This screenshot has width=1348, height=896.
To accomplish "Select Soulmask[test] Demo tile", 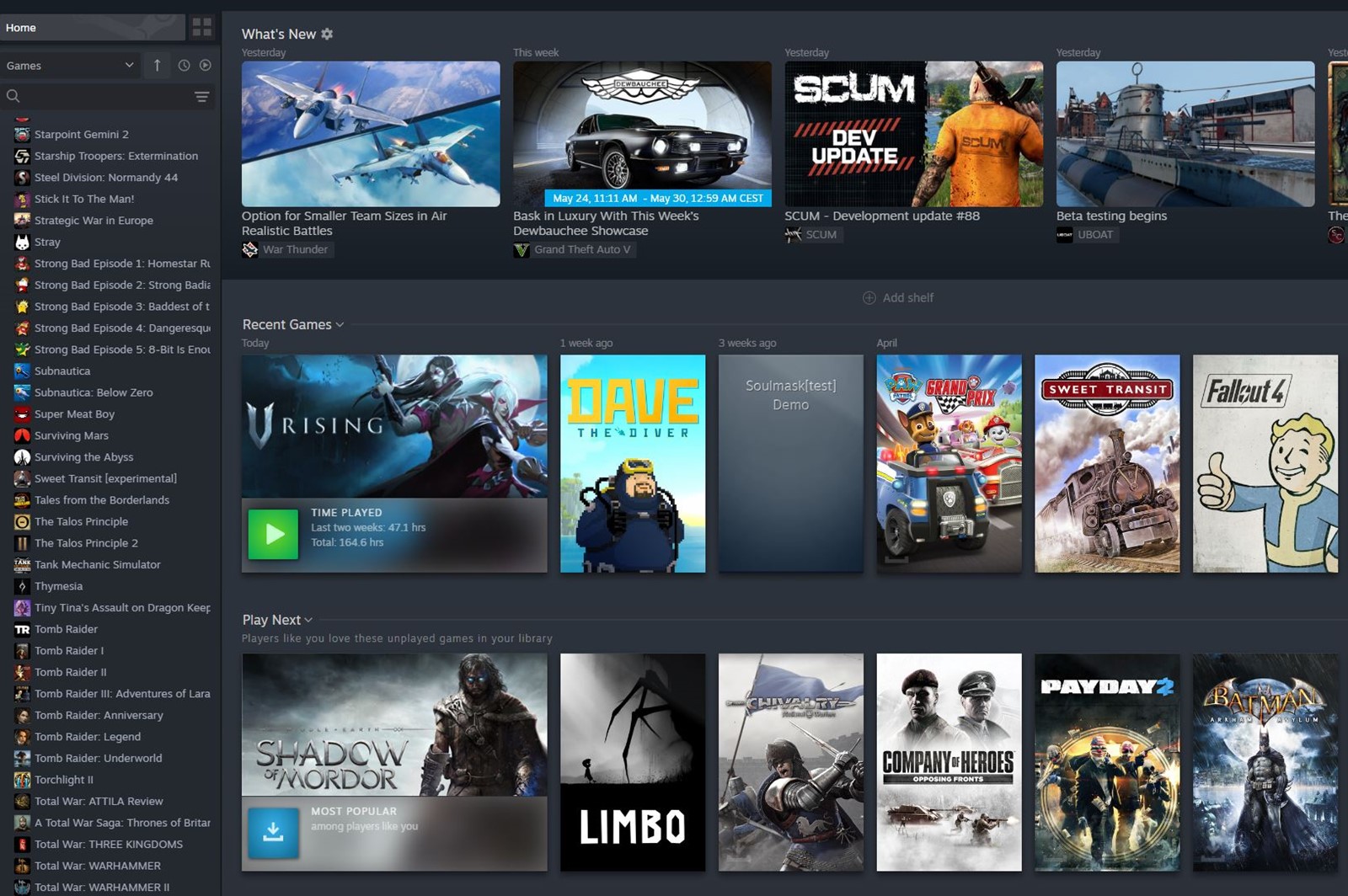I will pos(791,463).
